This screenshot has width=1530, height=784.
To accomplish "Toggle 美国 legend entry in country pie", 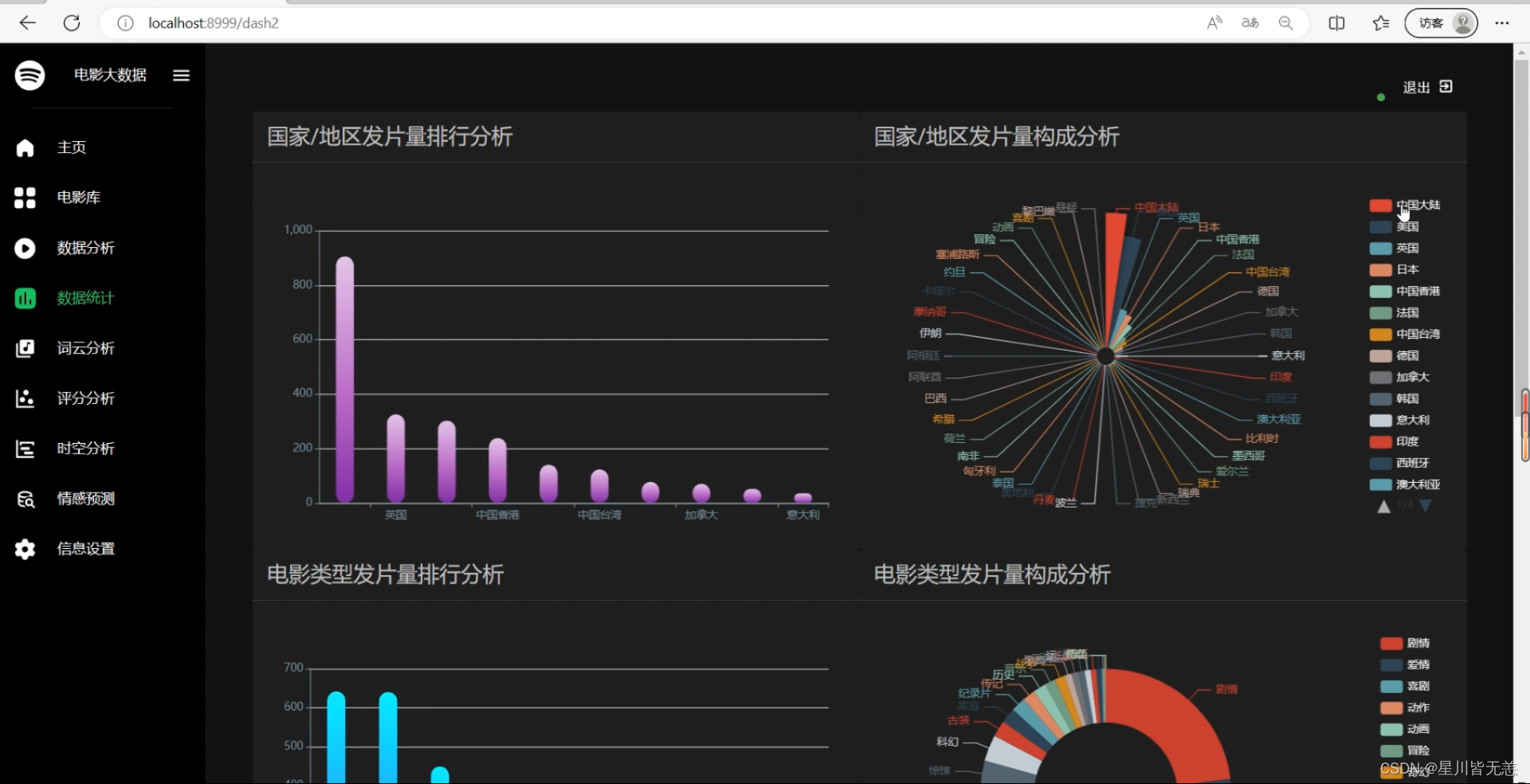I will pos(1395,227).
